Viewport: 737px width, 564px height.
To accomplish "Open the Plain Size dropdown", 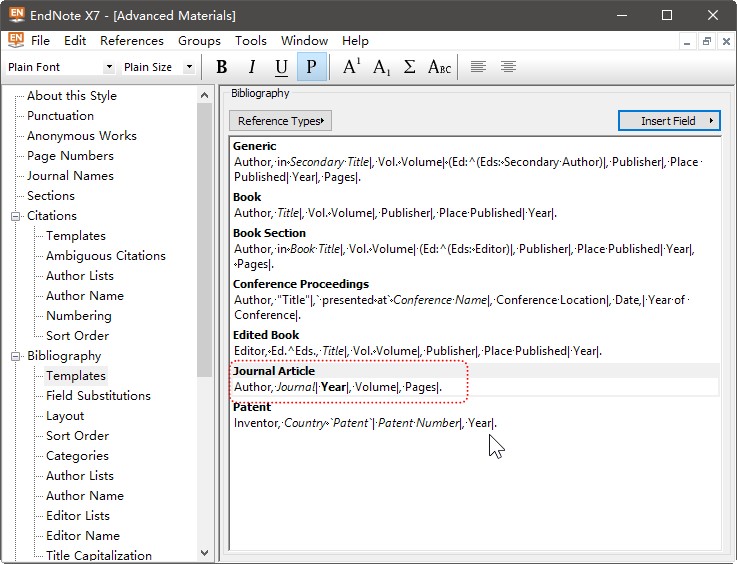I will point(189,67).
